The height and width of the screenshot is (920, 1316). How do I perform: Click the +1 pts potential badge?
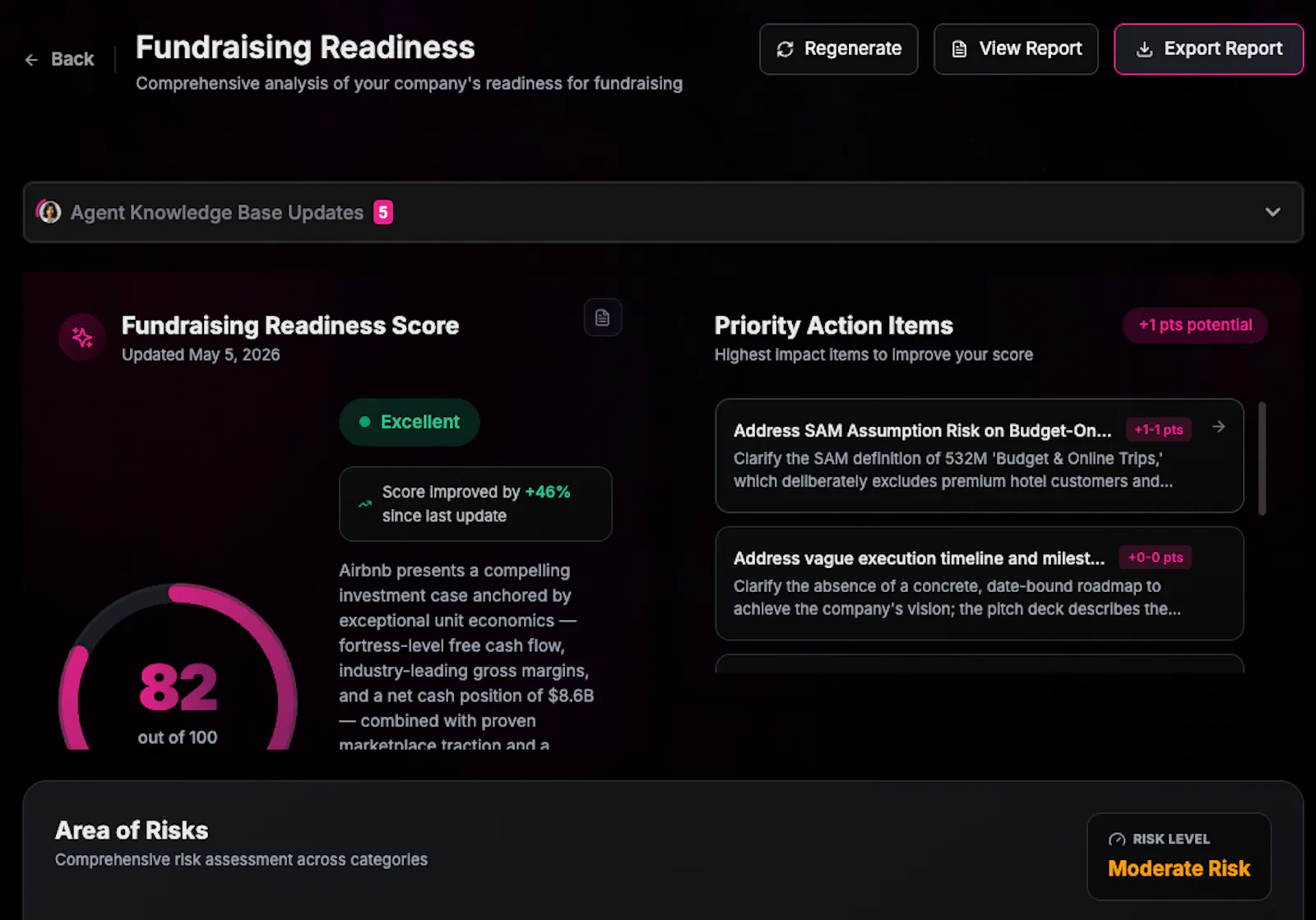click(1195, 325)
